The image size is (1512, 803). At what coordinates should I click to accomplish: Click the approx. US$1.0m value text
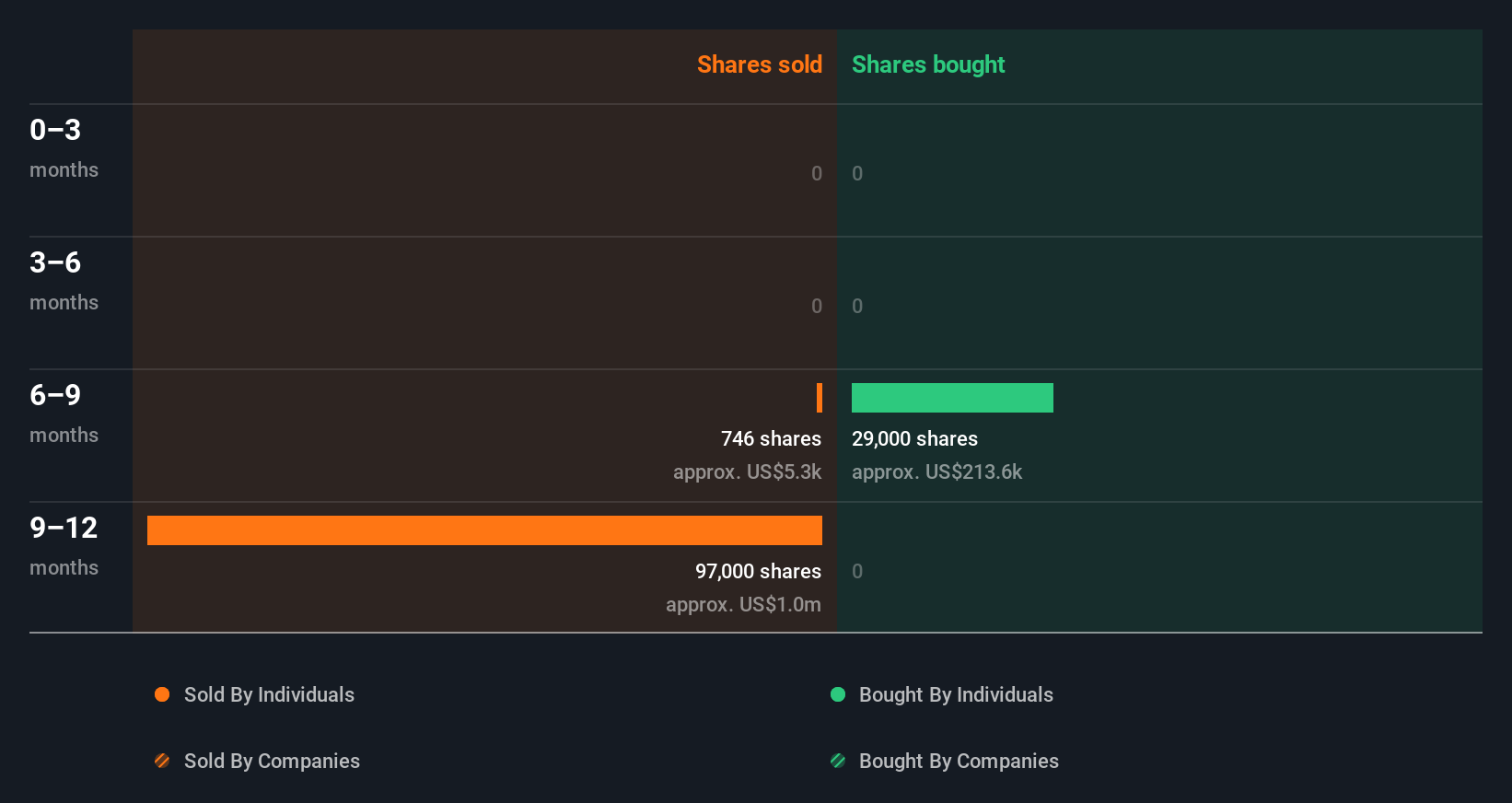coord(743,604)
